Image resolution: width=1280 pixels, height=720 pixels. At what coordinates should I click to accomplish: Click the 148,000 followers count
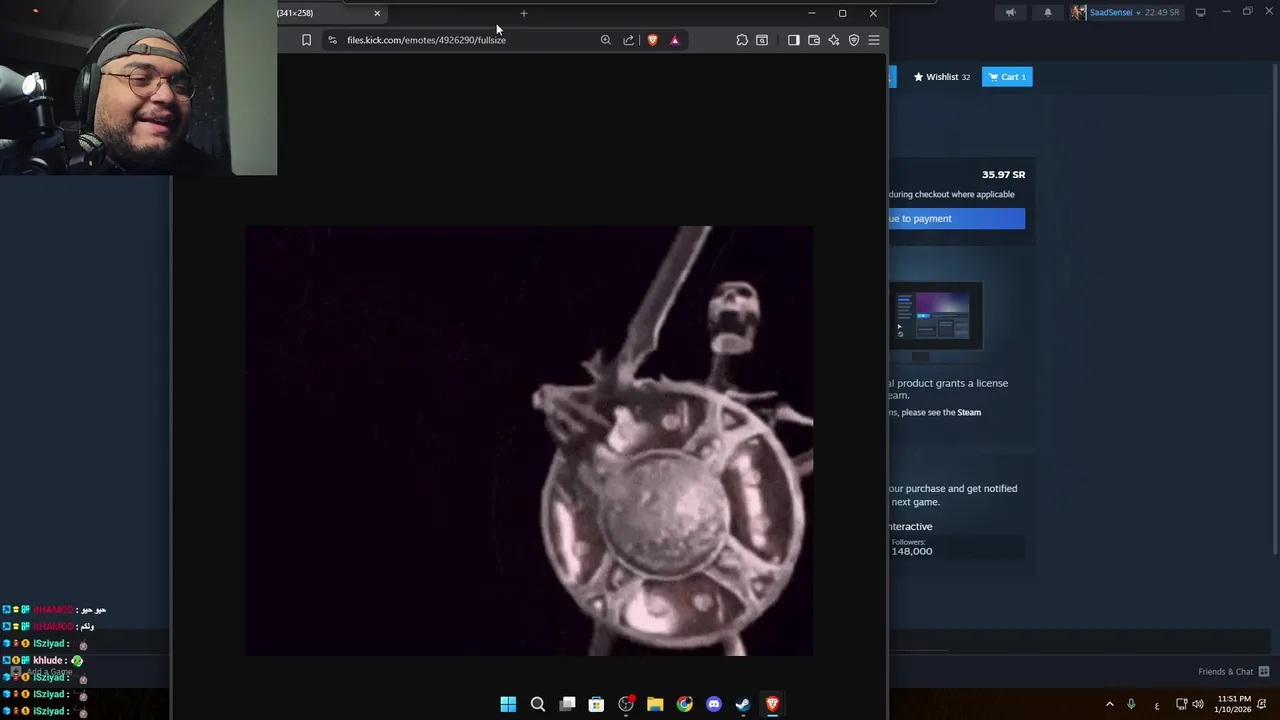coord(912,551)
